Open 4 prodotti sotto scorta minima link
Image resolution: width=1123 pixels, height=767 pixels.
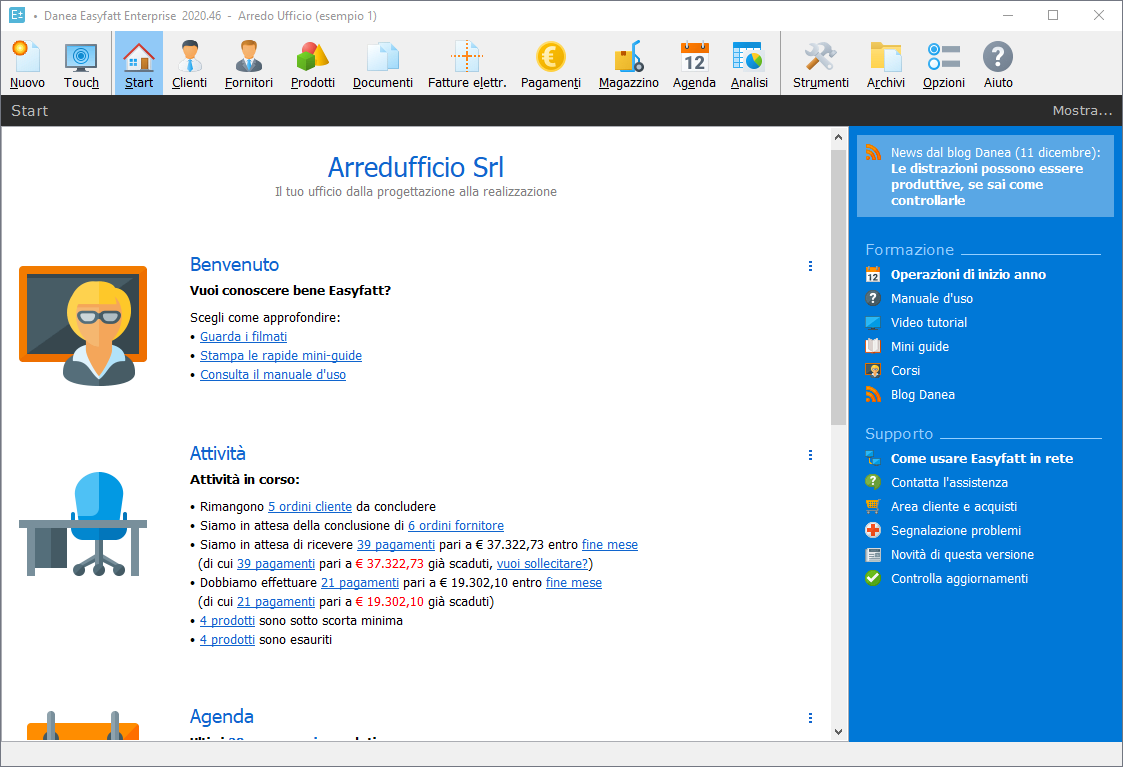227,621
